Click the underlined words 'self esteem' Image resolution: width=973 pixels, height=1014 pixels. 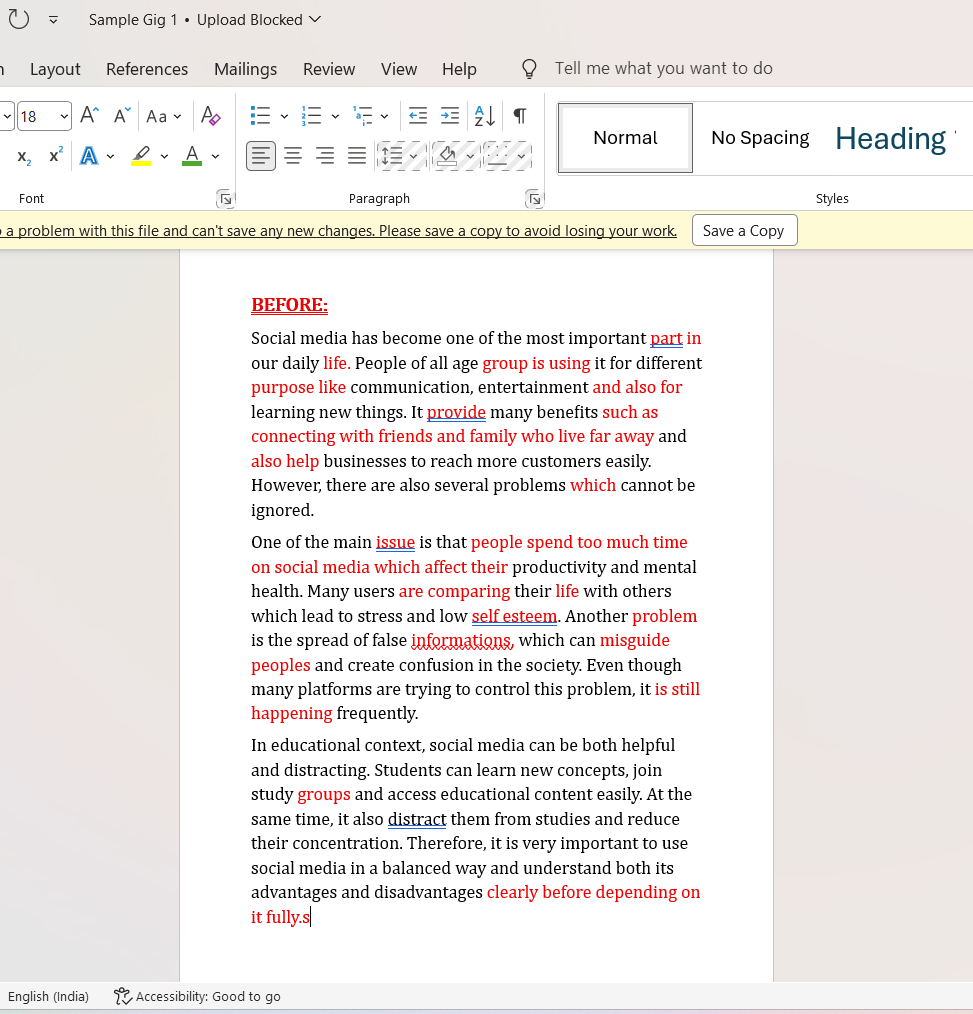514,616
